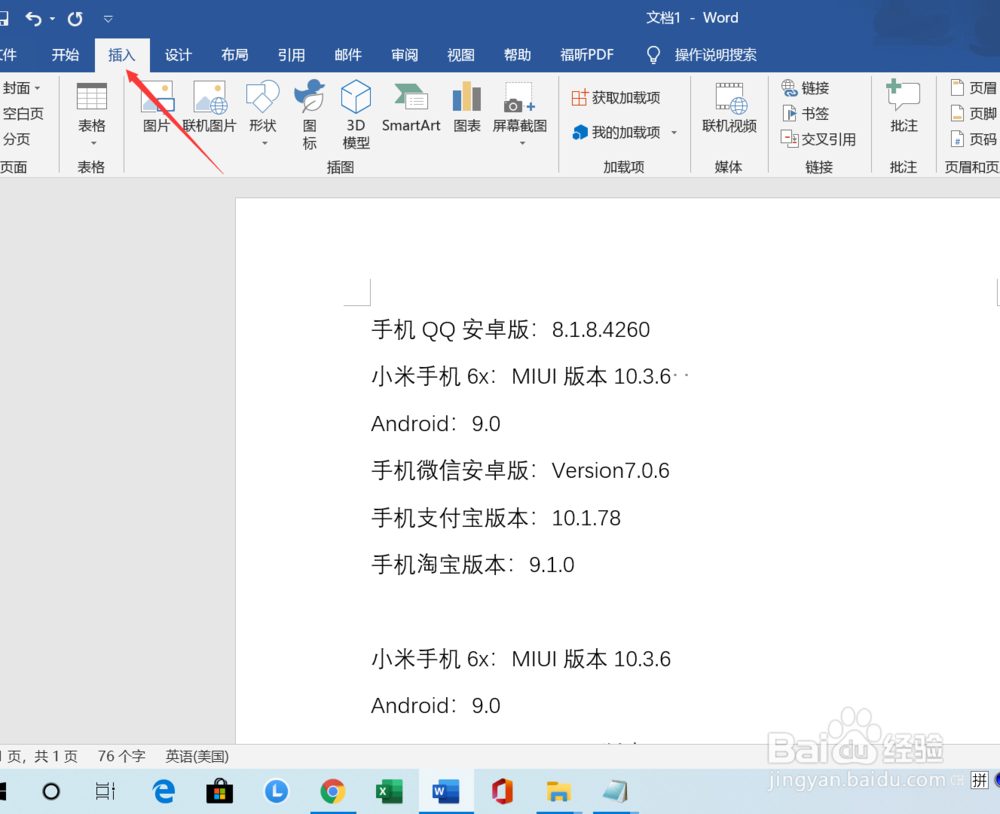Open Task View on the taskbar
Image resolution: width=1000 pixels, height=814 pixels.
(x=105, y=792)
